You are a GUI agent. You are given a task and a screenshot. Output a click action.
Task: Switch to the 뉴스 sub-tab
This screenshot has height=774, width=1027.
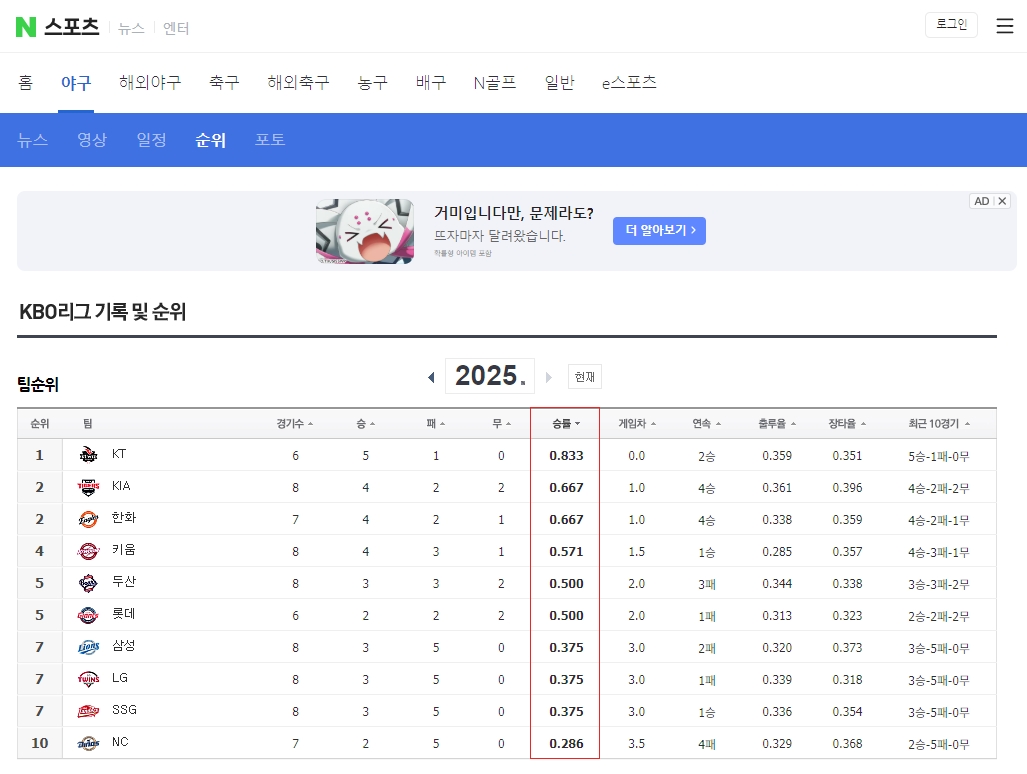click(x=33, y=139)
